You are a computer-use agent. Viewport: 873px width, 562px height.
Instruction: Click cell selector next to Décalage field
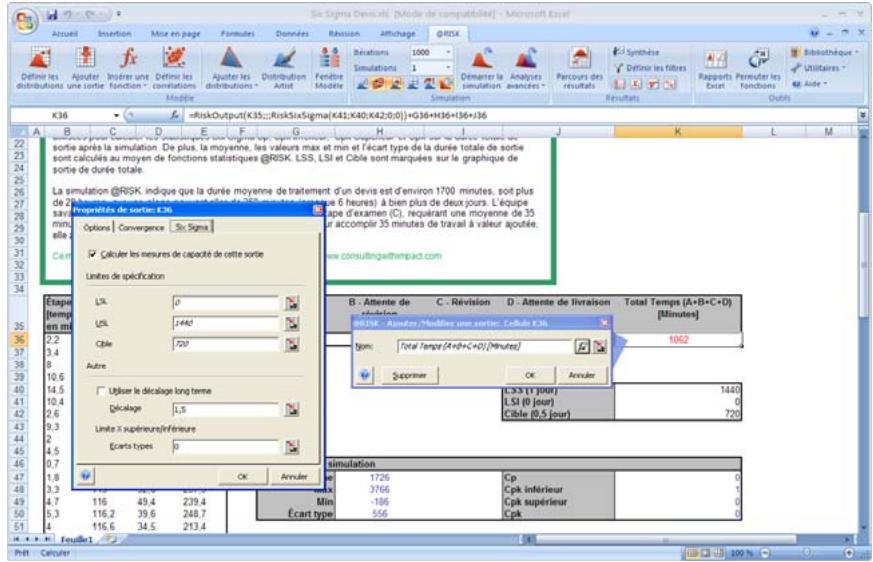point(292,410)
